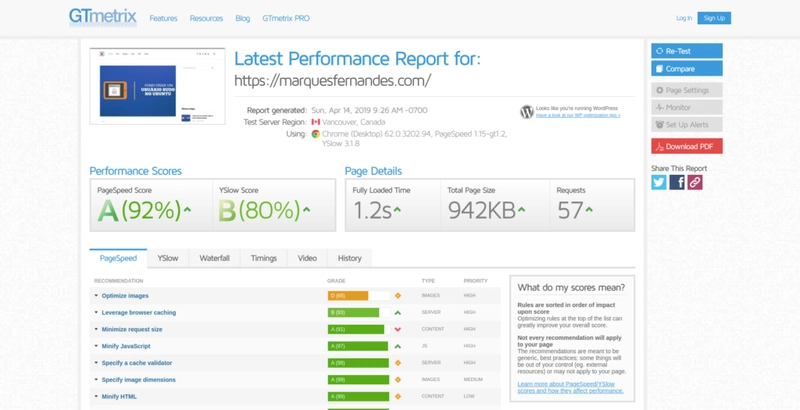
Task: Click the 57 requests value
Action: click(570, 210)
